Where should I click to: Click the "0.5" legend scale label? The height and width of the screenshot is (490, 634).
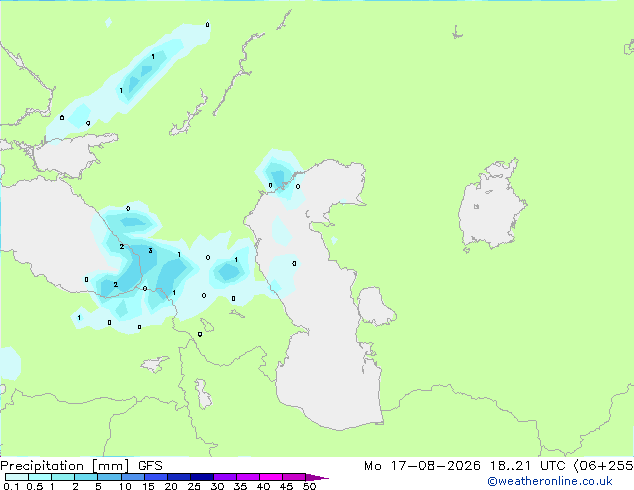35,486
